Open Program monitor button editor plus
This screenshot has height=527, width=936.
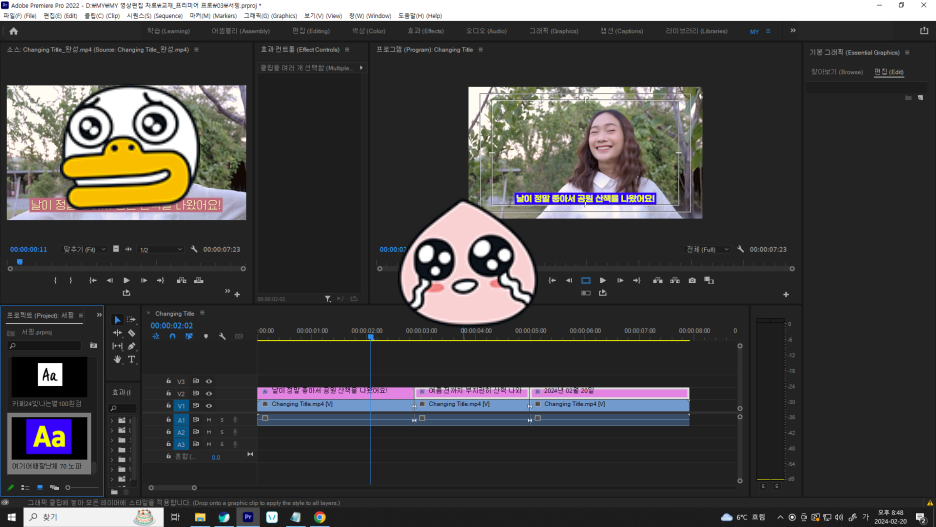pos(786,294)
